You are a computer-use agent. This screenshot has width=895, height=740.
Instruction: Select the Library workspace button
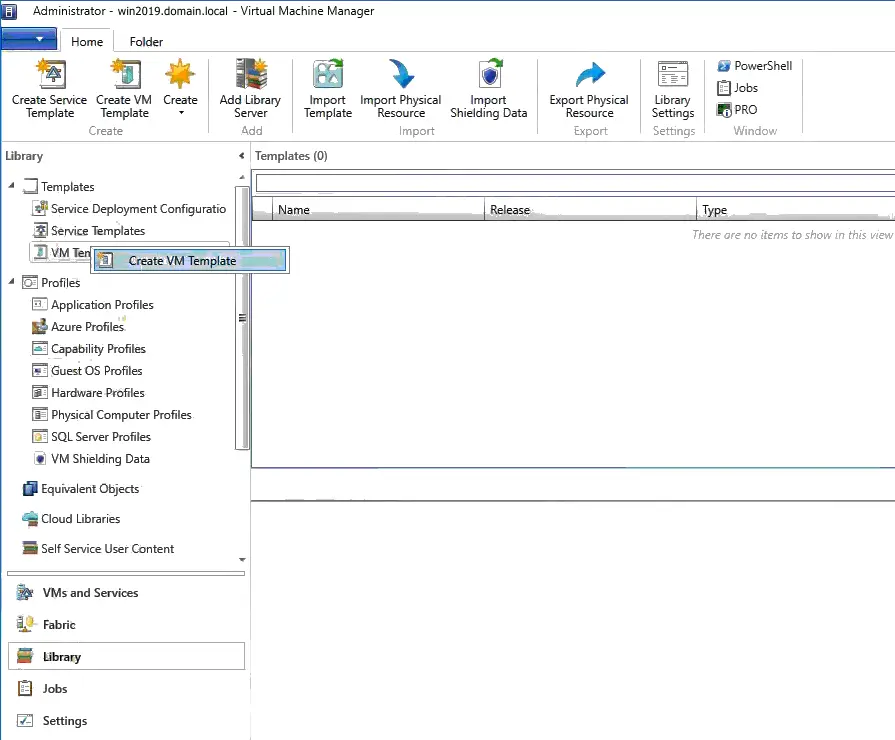127,657
